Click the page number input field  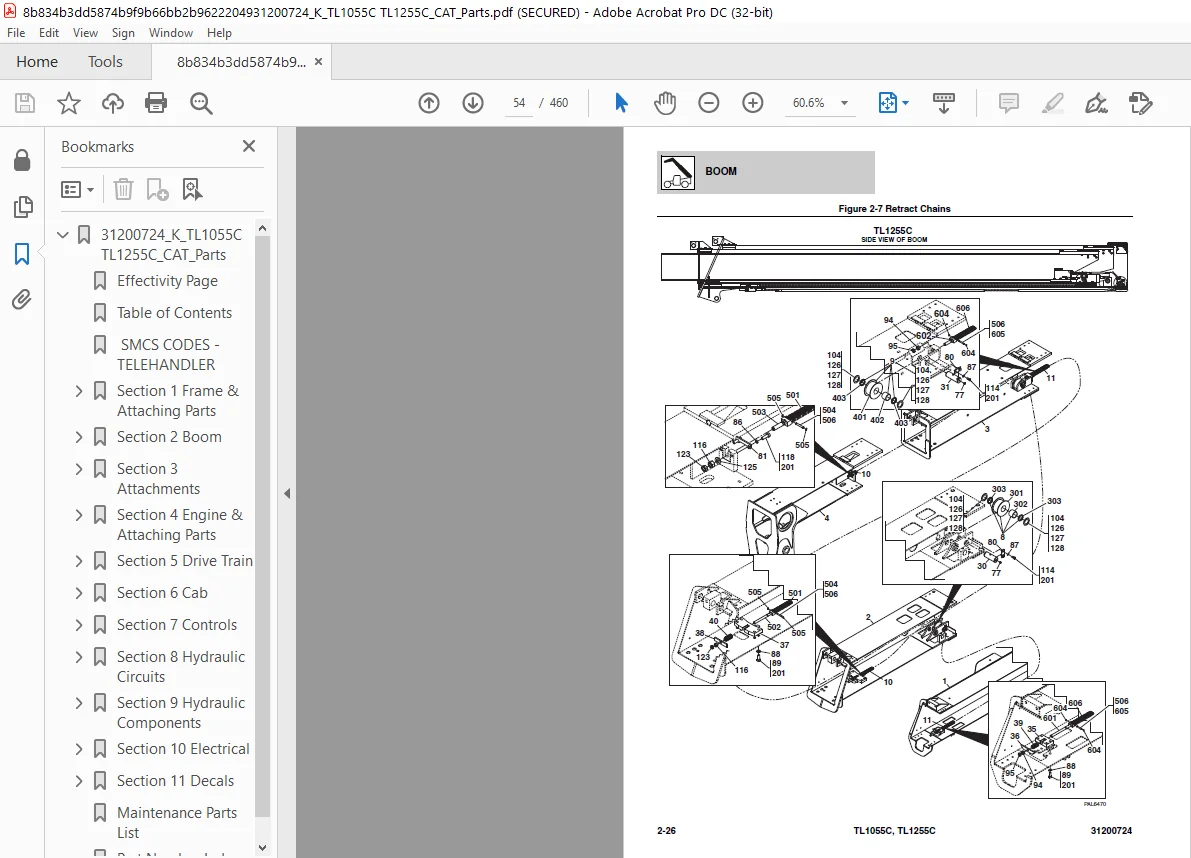(x=519, y=103)
